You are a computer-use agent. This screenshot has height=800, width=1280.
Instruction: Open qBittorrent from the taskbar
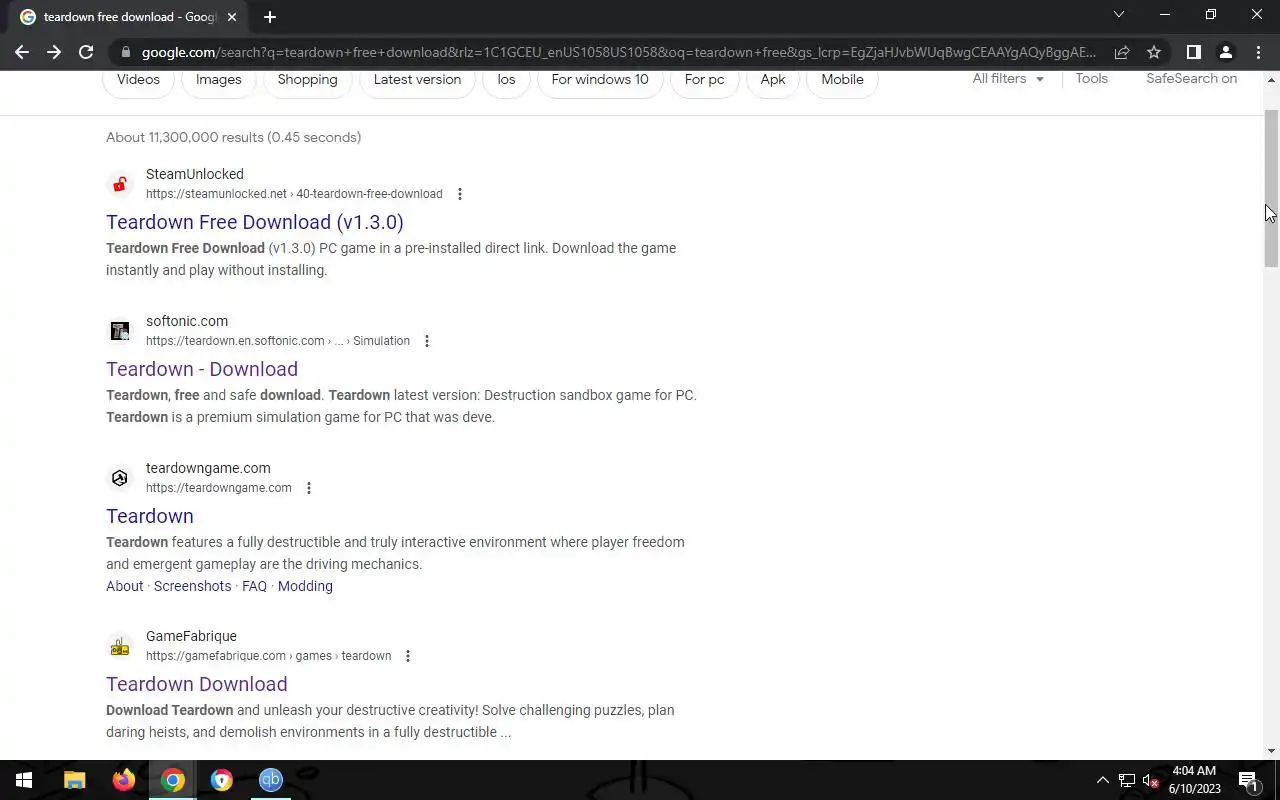click(271, 780)
